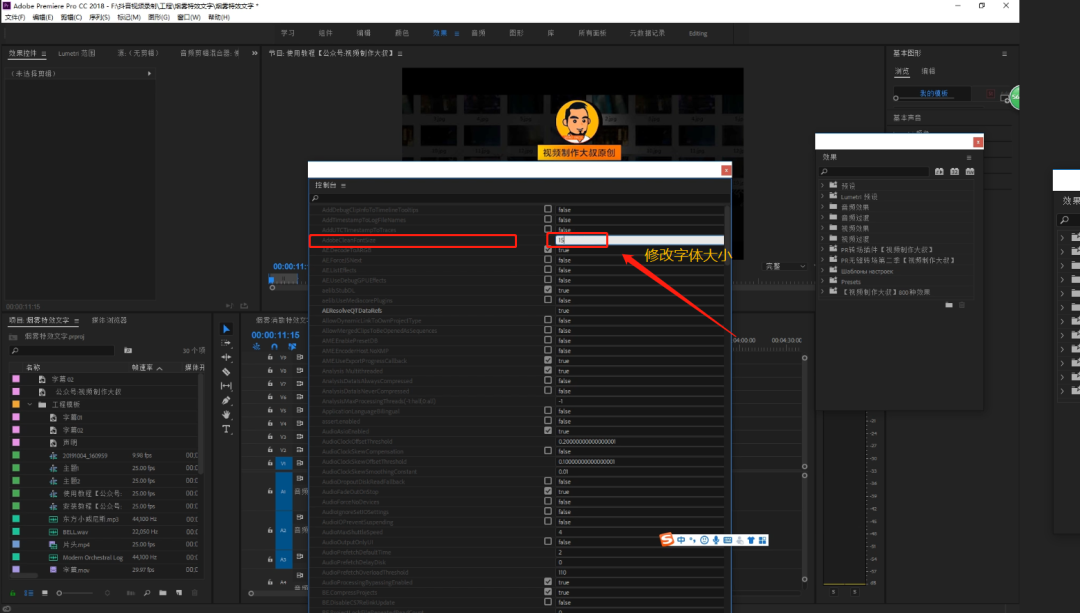Click the timeline zoom scroll bar handle

(x=251, y=593)
